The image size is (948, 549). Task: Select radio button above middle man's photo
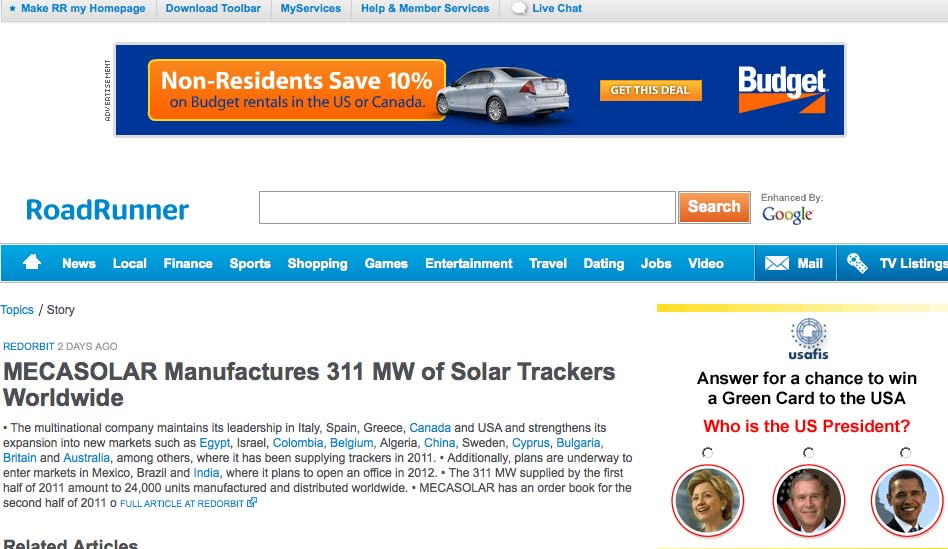coord(808,452)
